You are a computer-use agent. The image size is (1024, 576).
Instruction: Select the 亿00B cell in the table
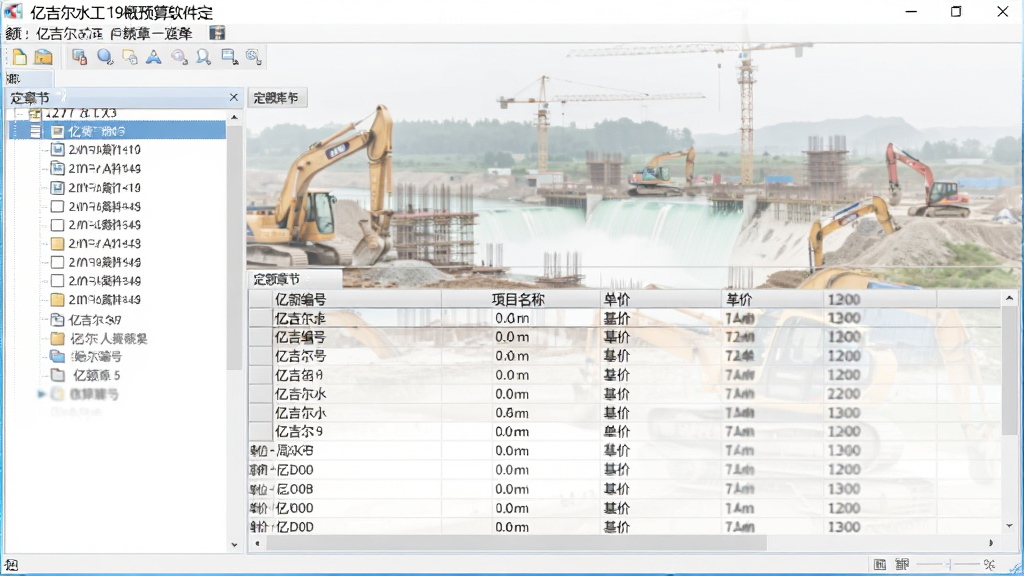pyautogui.click(x=295, y=489)
